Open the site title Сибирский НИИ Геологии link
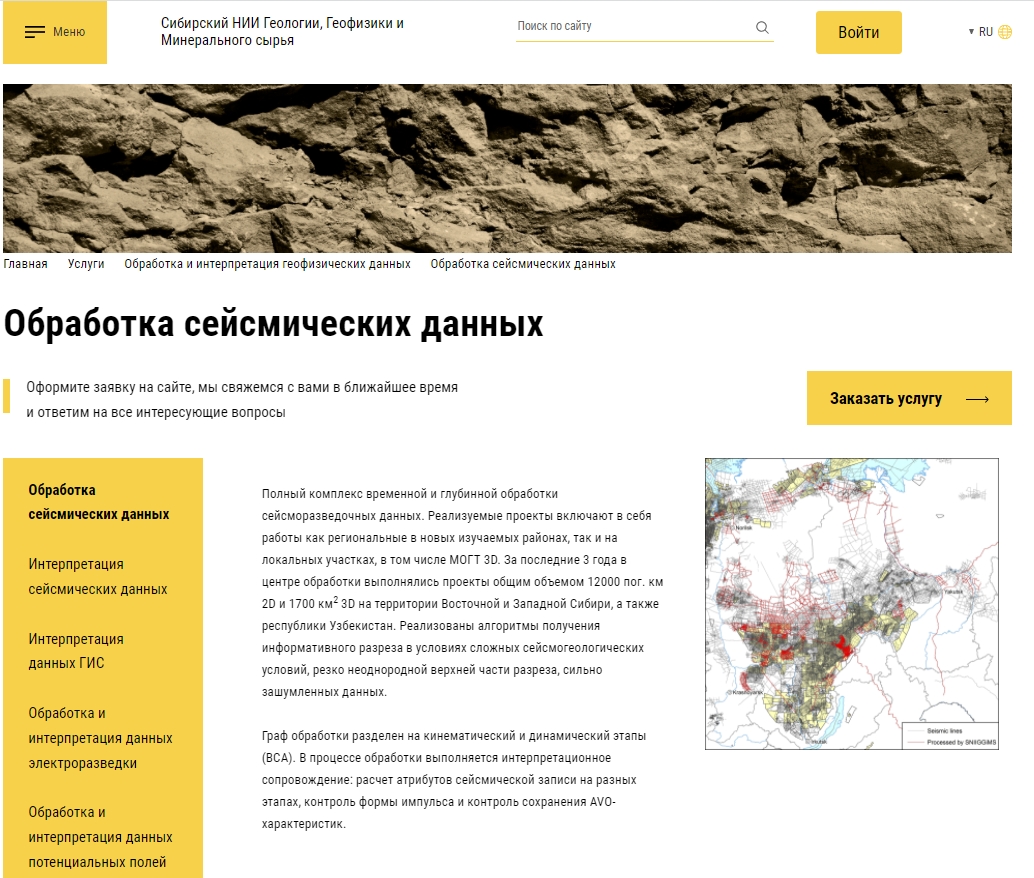This screenshot has width=1034, height=878. pyautogui.click(x=282, y=32)
